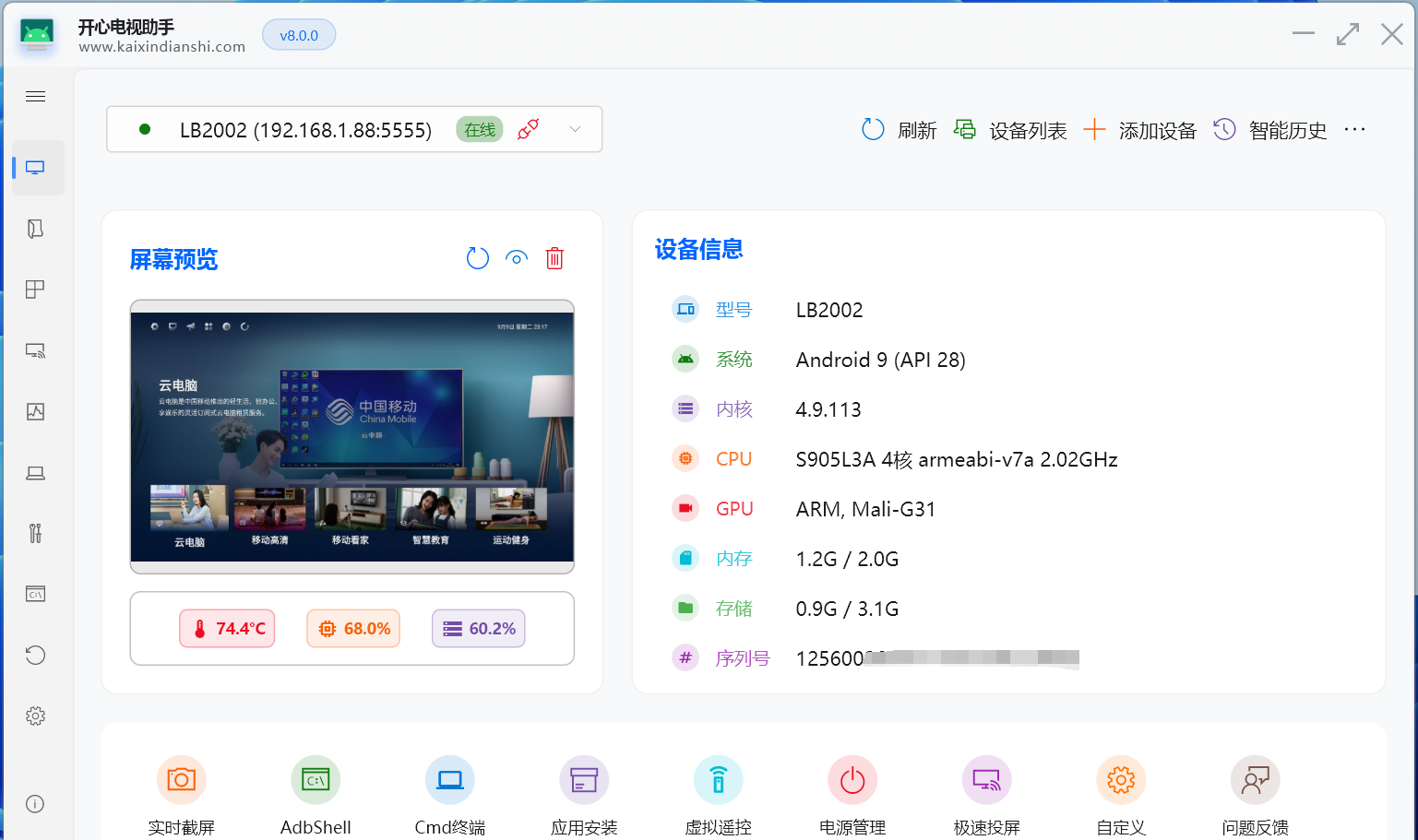Open the settings gear in sidebar
This screenshot has width=1418, height=840.
36,716
